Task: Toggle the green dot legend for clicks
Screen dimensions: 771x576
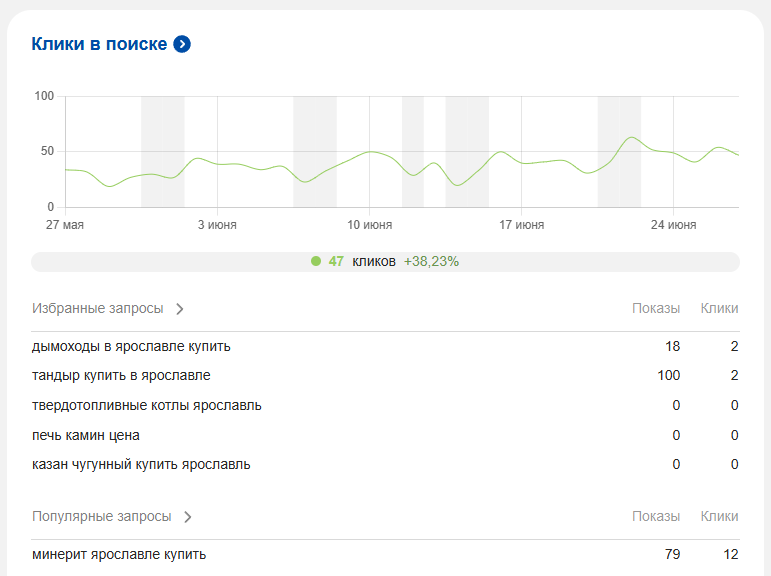Action: pyautogui.click(x=316, y=261)
